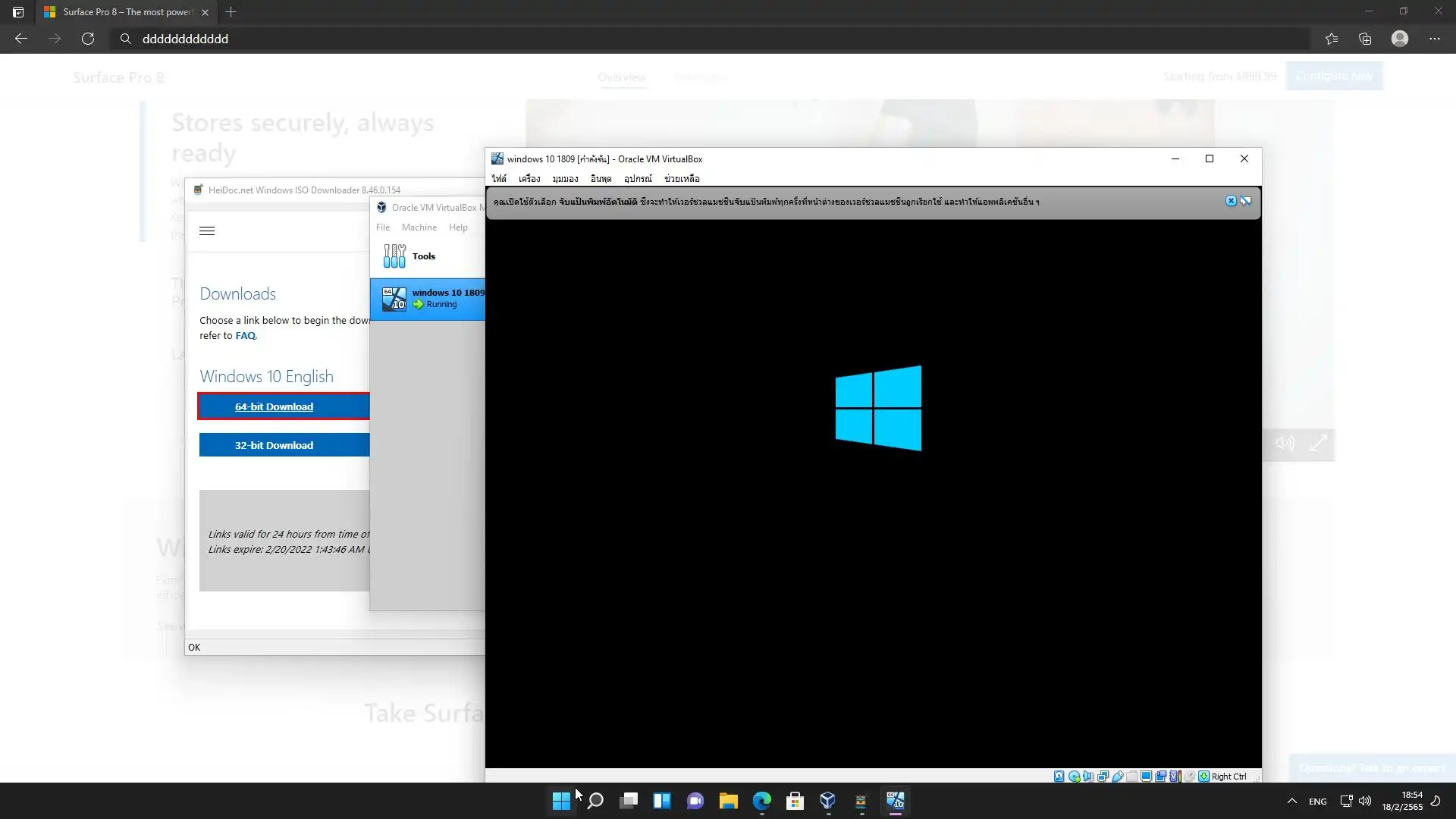Dismiss the notification with blue X icon
The height and width of the screenshot is (819, 1456).
point(1231,201)
